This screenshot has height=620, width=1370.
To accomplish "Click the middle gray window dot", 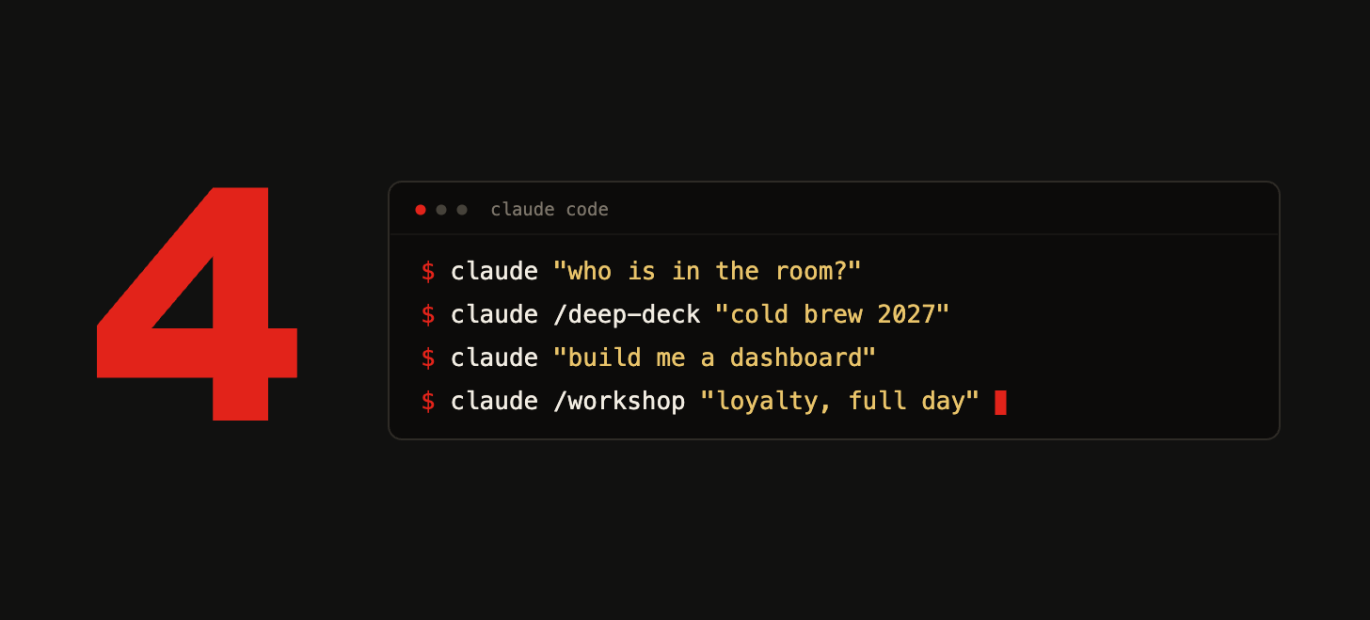I will point(441,210).
